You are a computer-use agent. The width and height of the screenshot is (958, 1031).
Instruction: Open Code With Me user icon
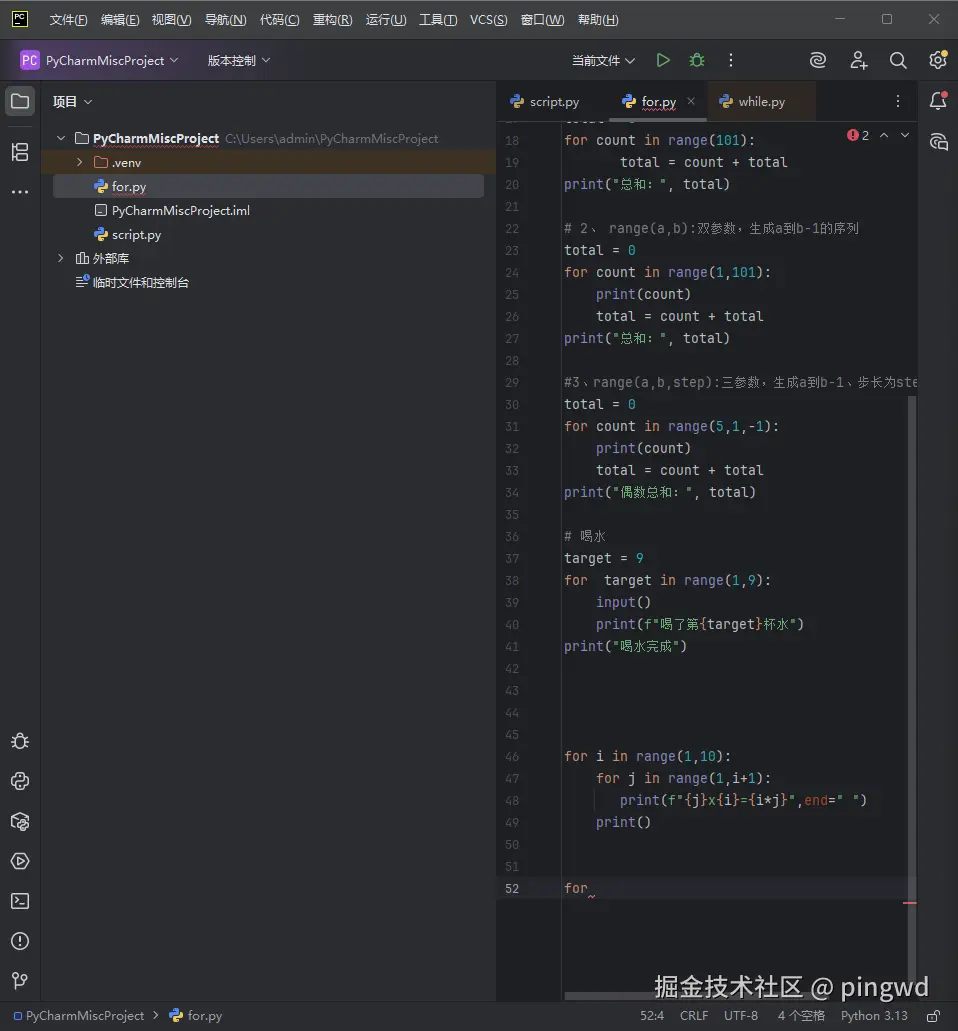pos(858,60)
